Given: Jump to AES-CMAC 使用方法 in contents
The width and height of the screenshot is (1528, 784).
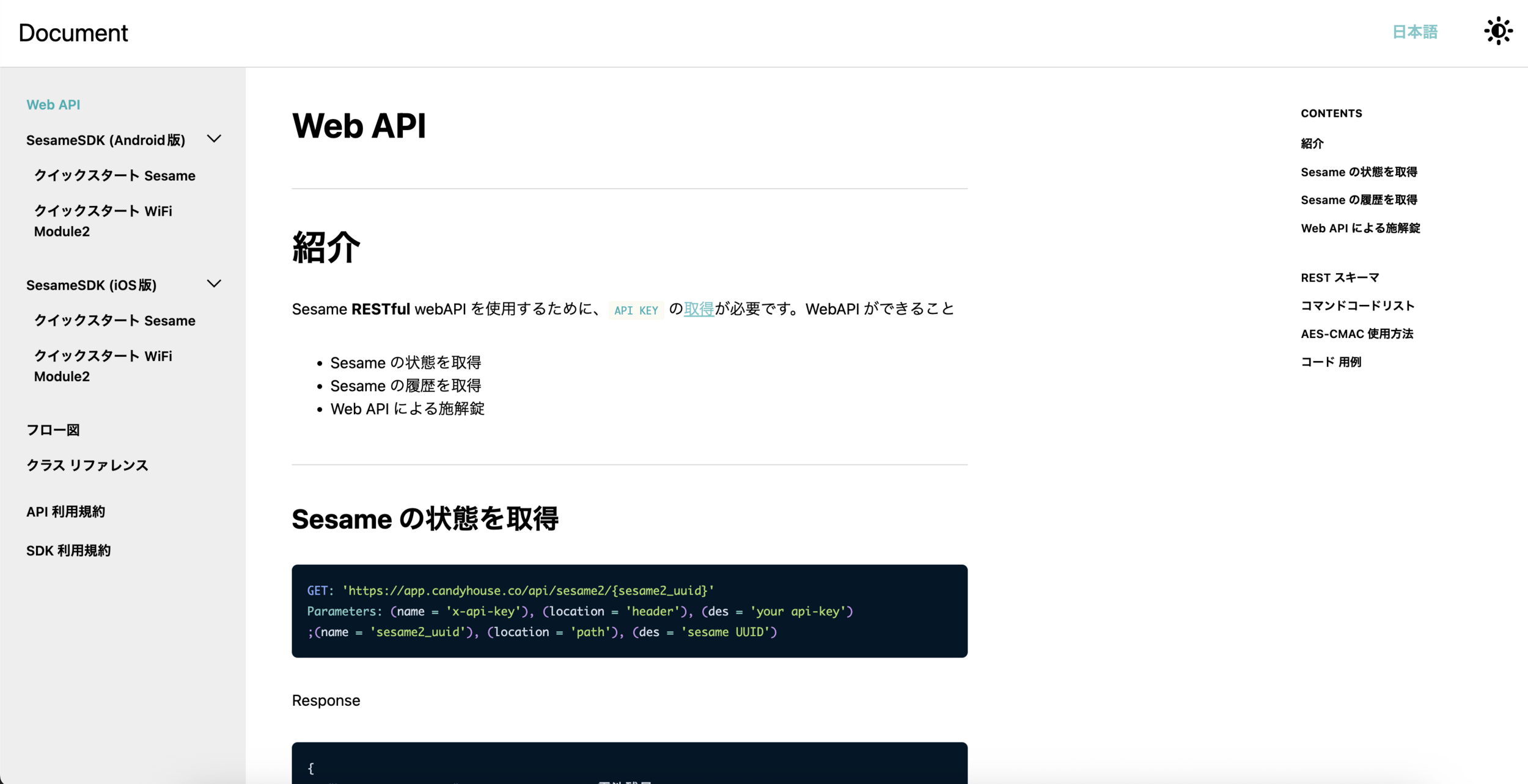Looking at the screenshot, I should coord(1356,334).
